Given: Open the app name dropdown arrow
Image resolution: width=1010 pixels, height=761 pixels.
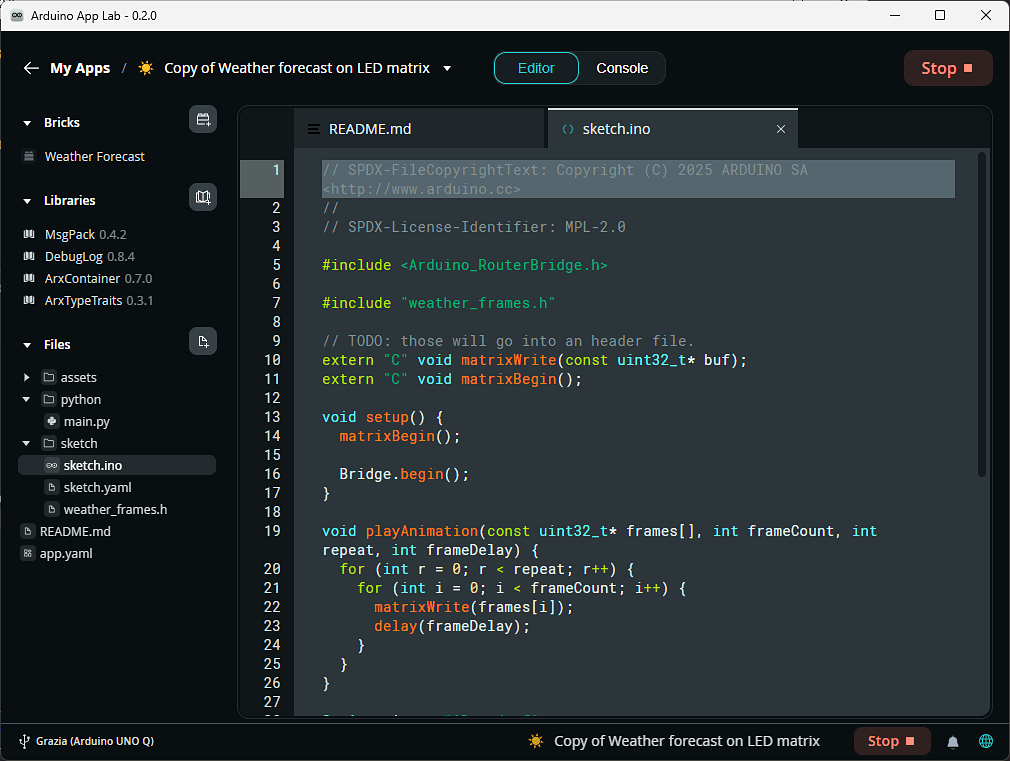Looking at the screenshot, I should click(x=447, y=69).
